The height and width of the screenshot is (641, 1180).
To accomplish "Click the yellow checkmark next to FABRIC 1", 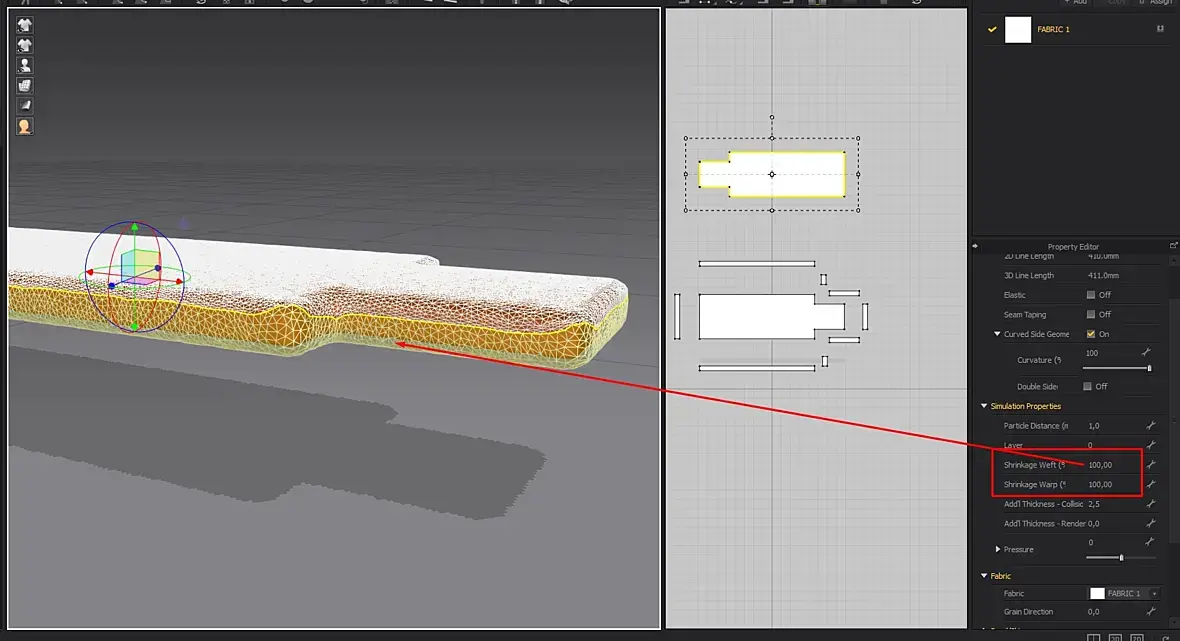I will tap(992, 29).
